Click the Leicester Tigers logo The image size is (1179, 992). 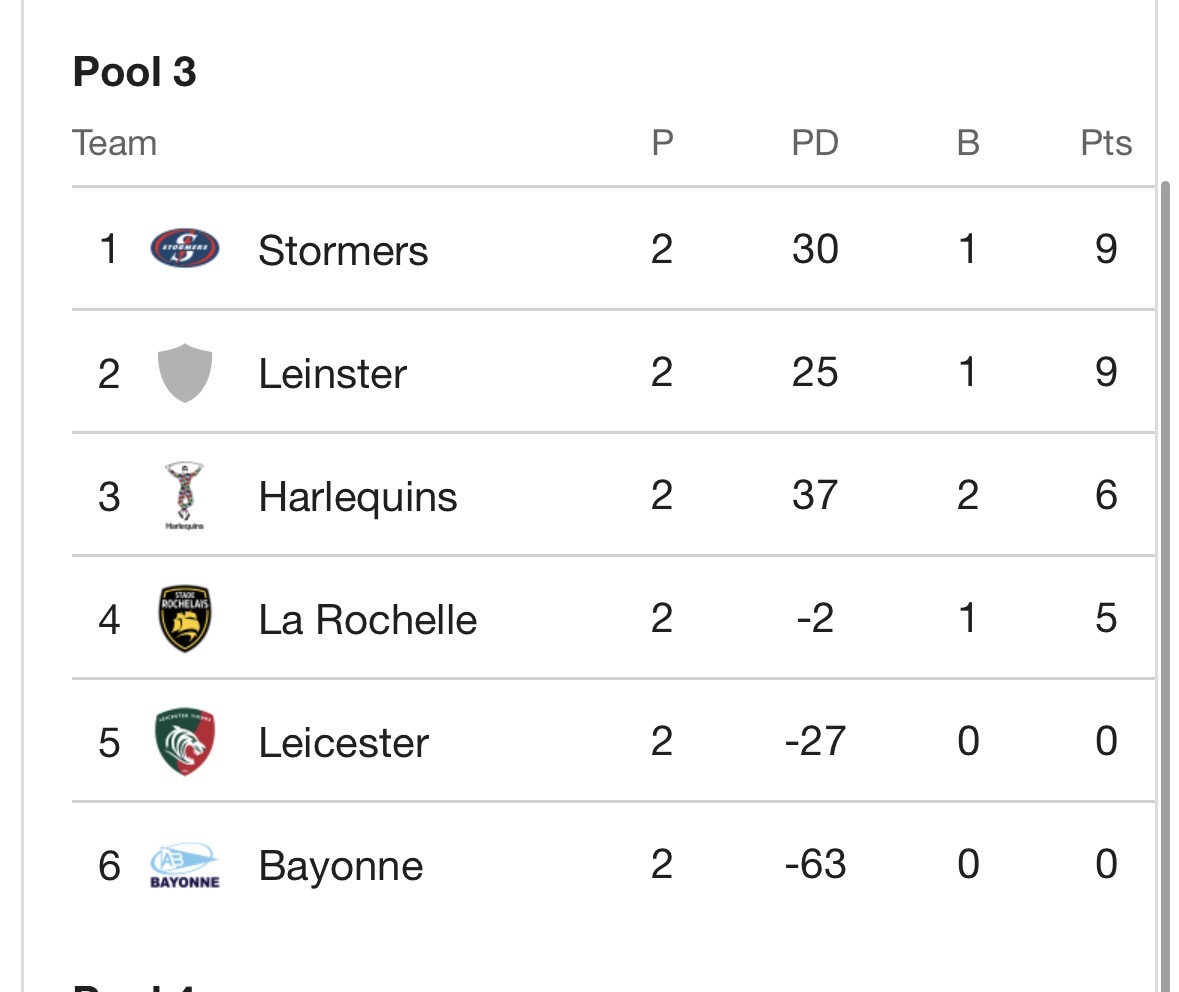(x=185, y=742)
